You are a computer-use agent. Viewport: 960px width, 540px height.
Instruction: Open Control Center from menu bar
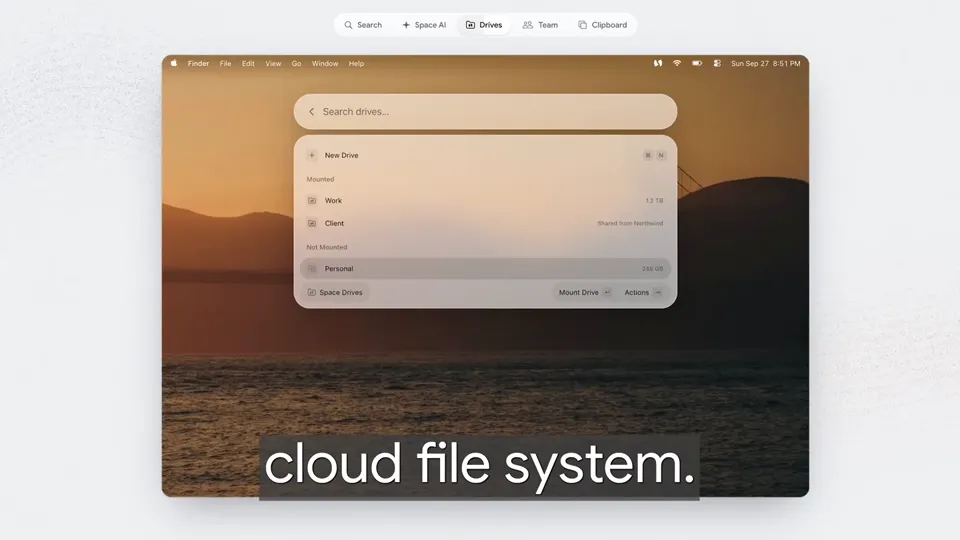[x=717, y=63]
